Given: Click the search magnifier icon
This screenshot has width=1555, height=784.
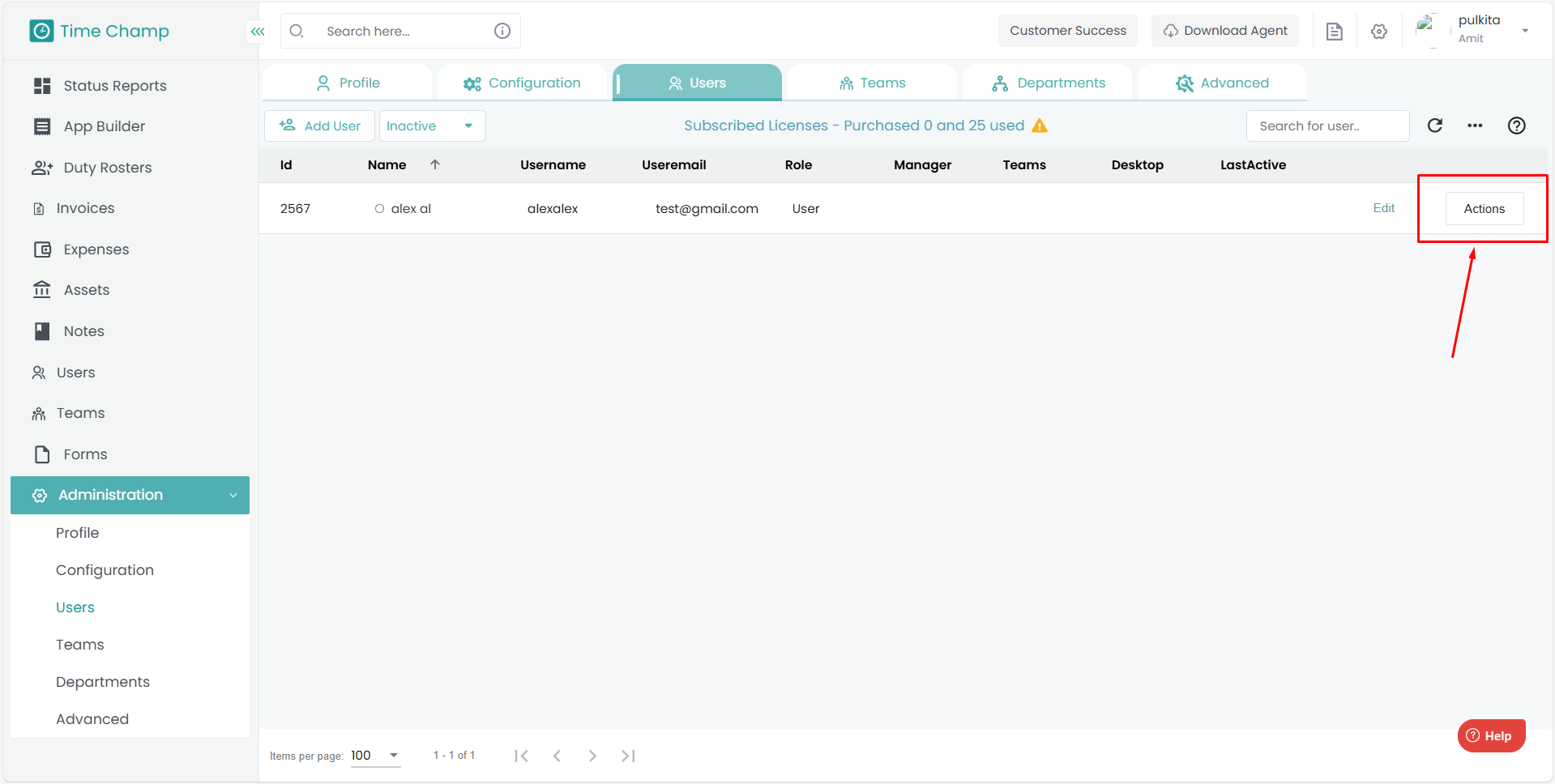Looking at the screenshot, I should pos(297,31).
